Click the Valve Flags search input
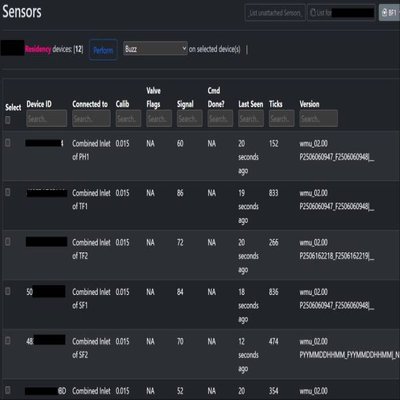Image resolution: width=400 pixels, height=400 pixels. [159, 118]
